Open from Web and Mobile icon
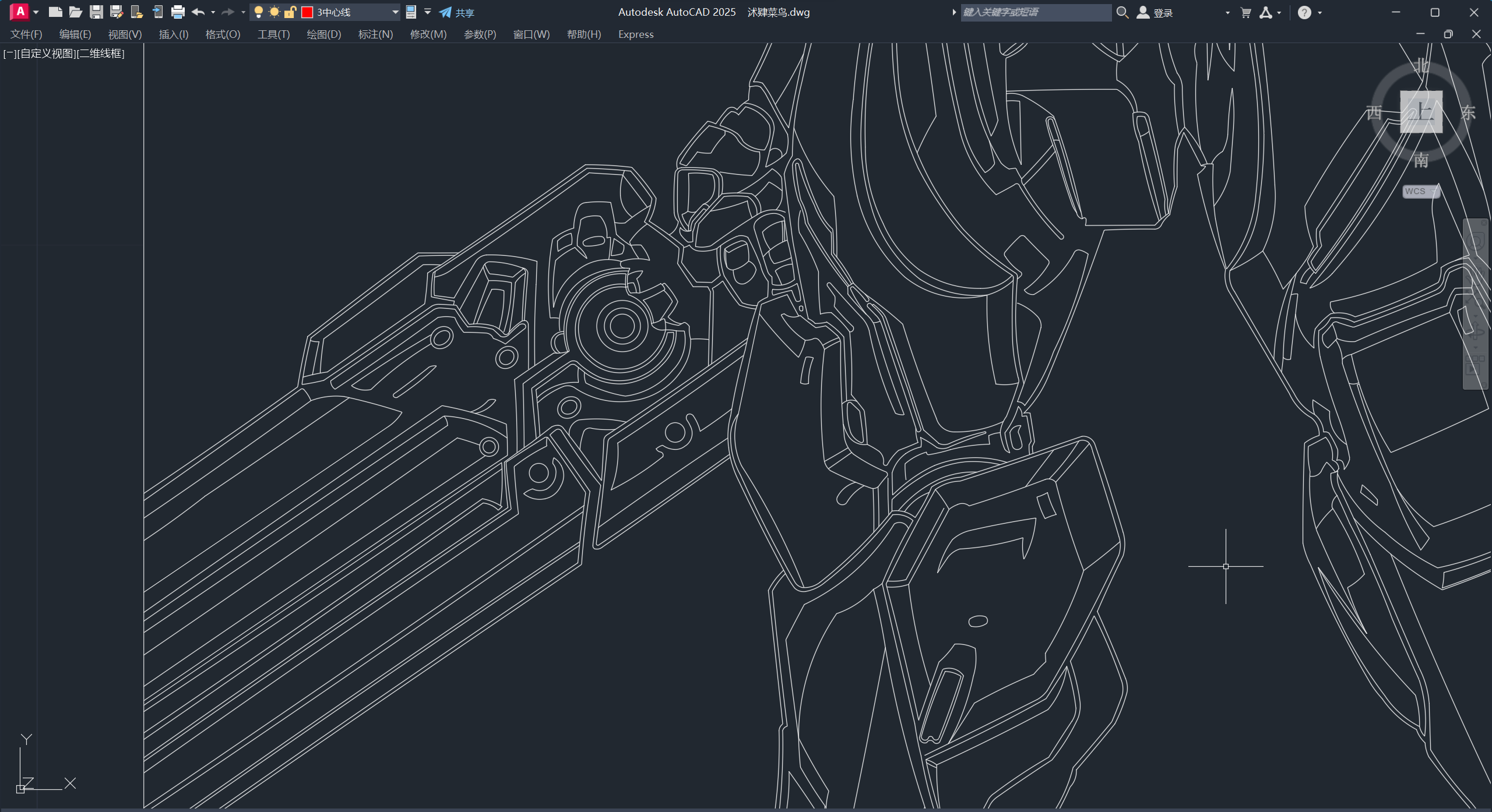Image resolution: width=1492 pixels, height=812 pixels. (x=137, y=12)
